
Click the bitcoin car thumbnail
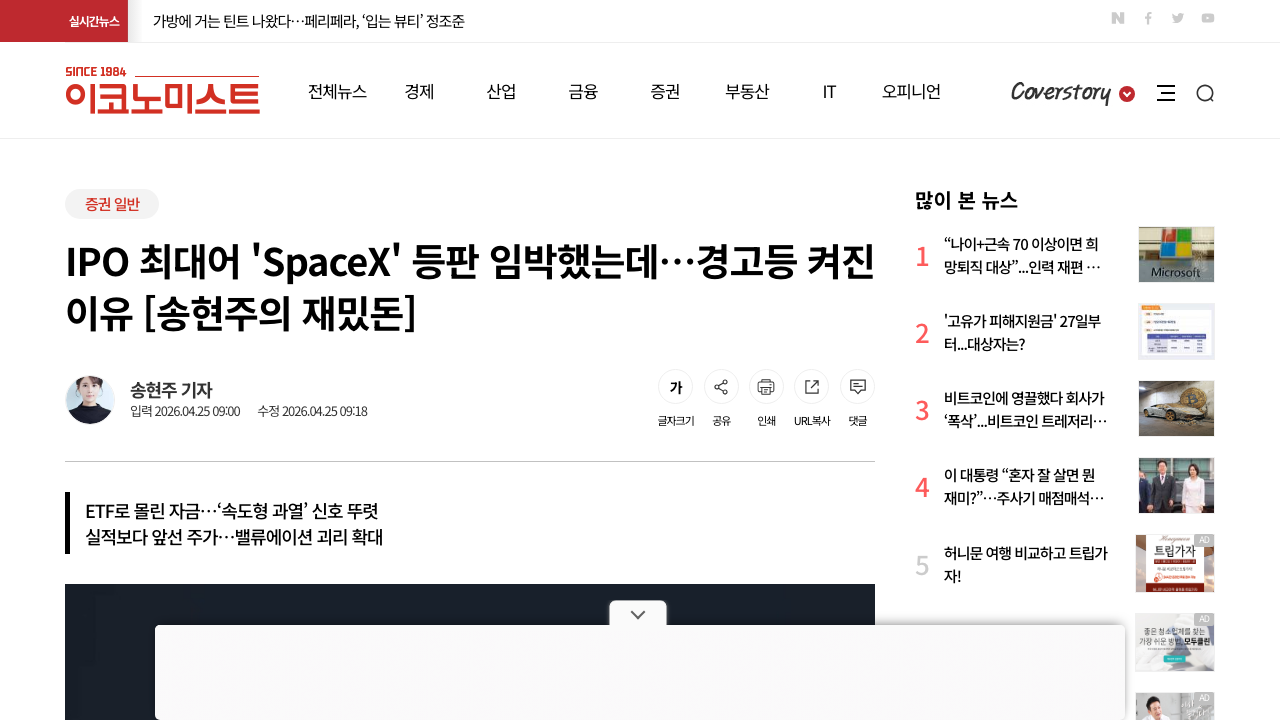click(1176, 408)
